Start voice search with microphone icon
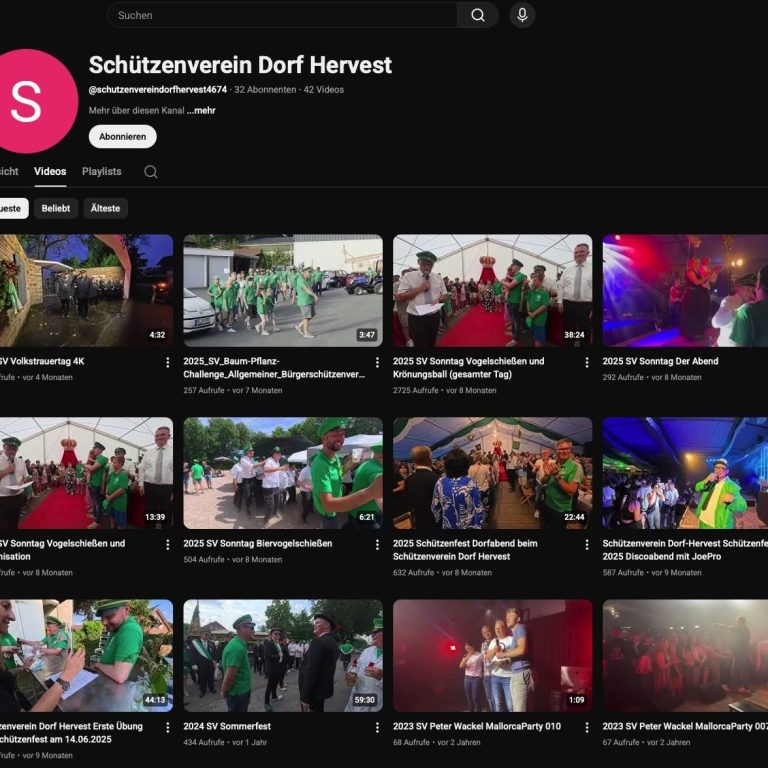 (x=521, y=15)
